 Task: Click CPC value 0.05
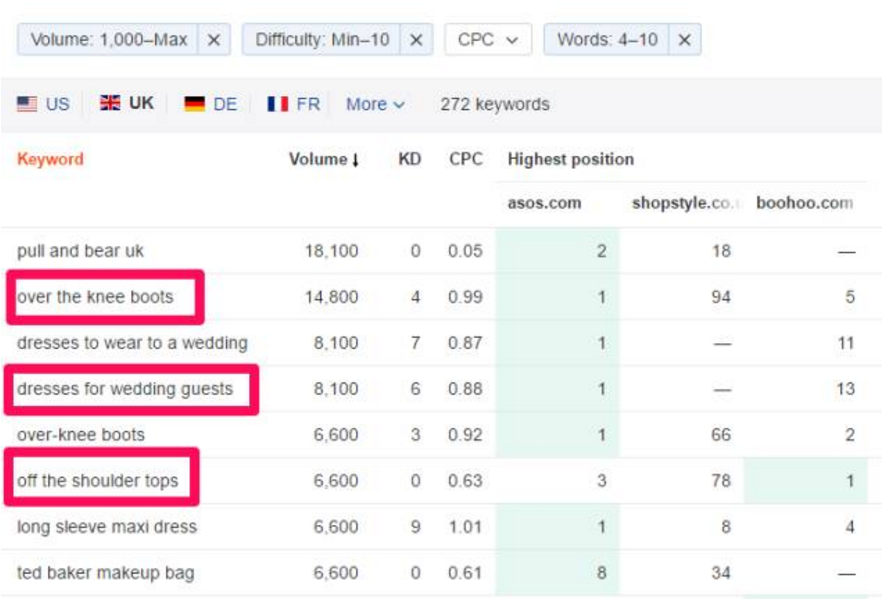coord(465,251)
